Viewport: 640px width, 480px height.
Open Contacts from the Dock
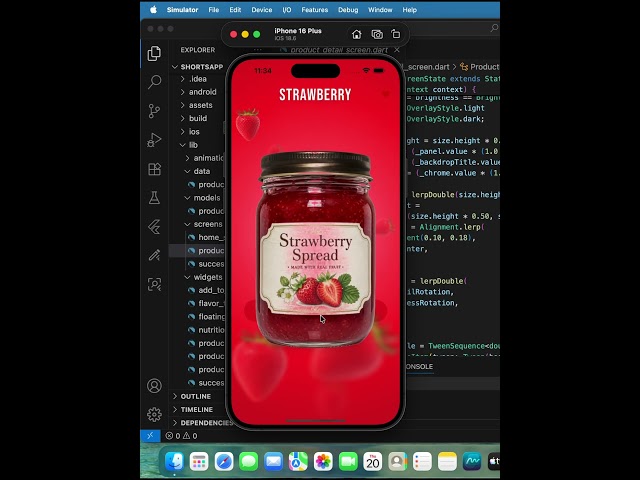pos(397,462)
